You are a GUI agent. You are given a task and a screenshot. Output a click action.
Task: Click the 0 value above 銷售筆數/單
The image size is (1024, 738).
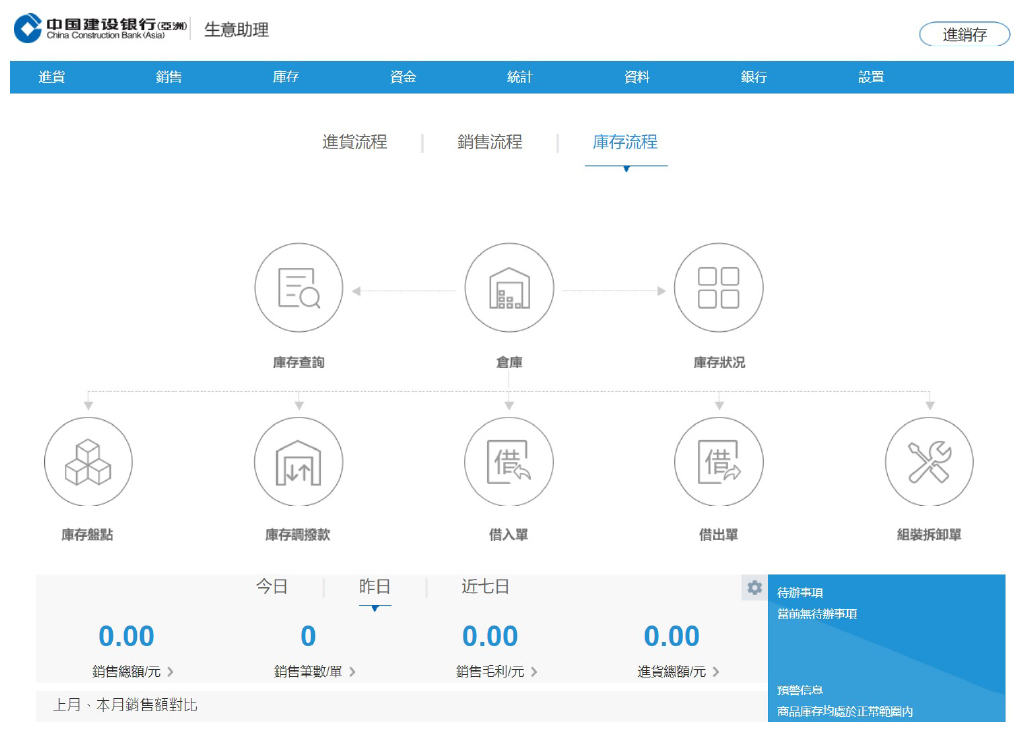[x=308, y=636]
